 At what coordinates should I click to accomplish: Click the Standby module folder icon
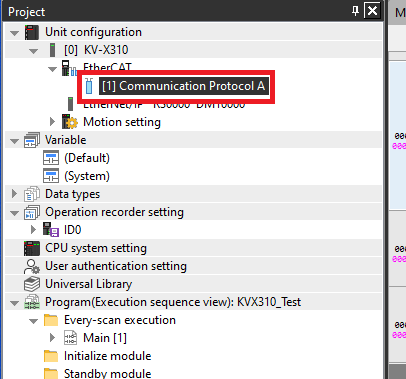[51, 374]
